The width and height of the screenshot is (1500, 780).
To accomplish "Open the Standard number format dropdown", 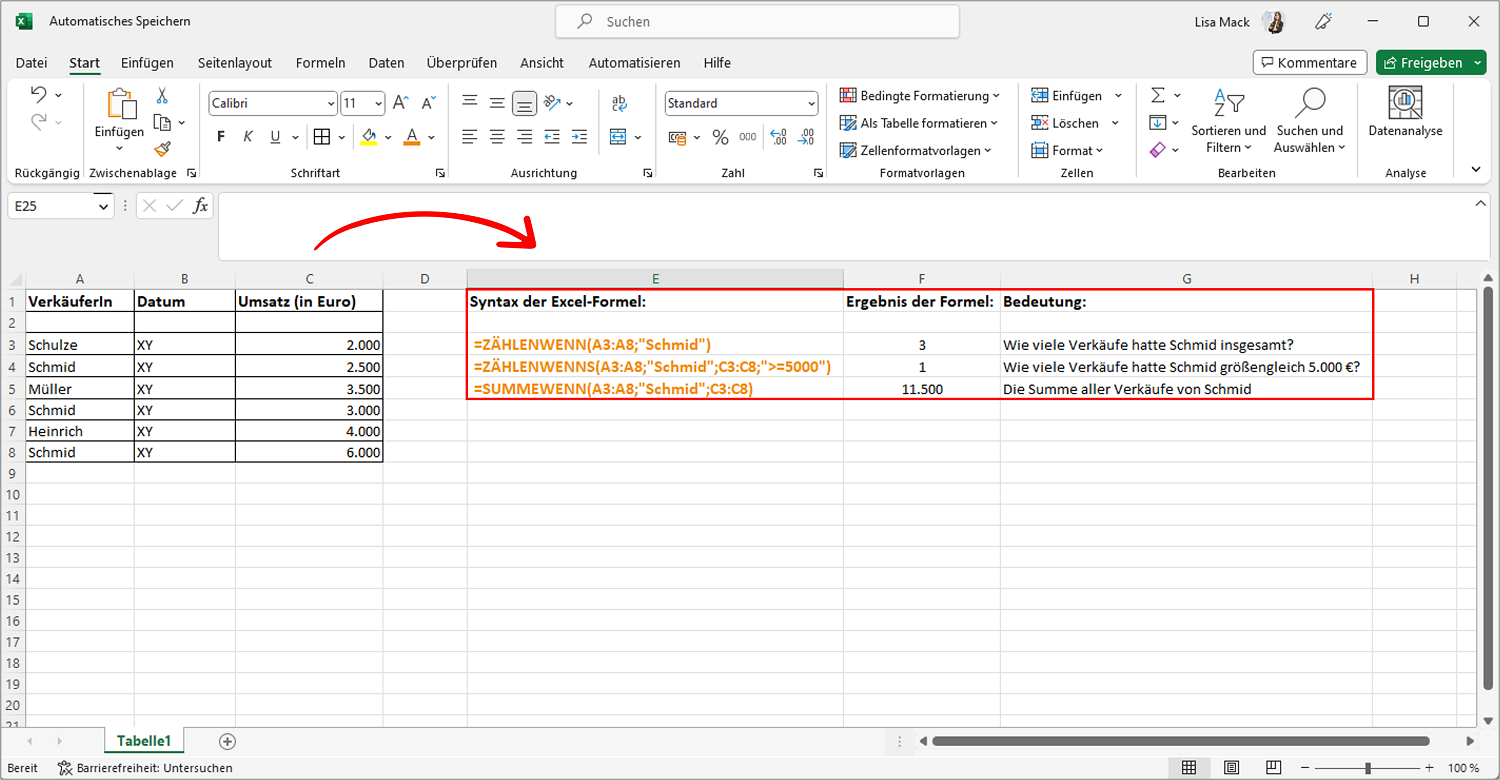I will pyautogui.click(x=810, y=103).
